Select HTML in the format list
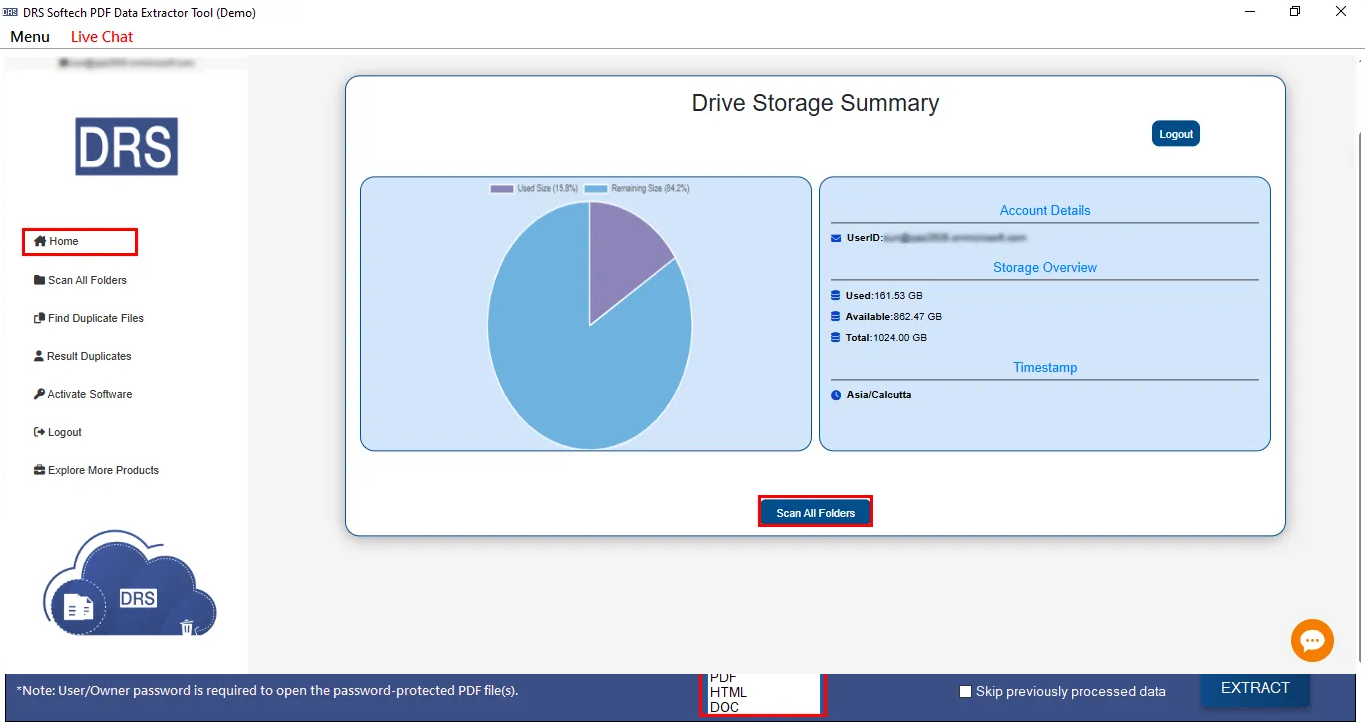 728,692
